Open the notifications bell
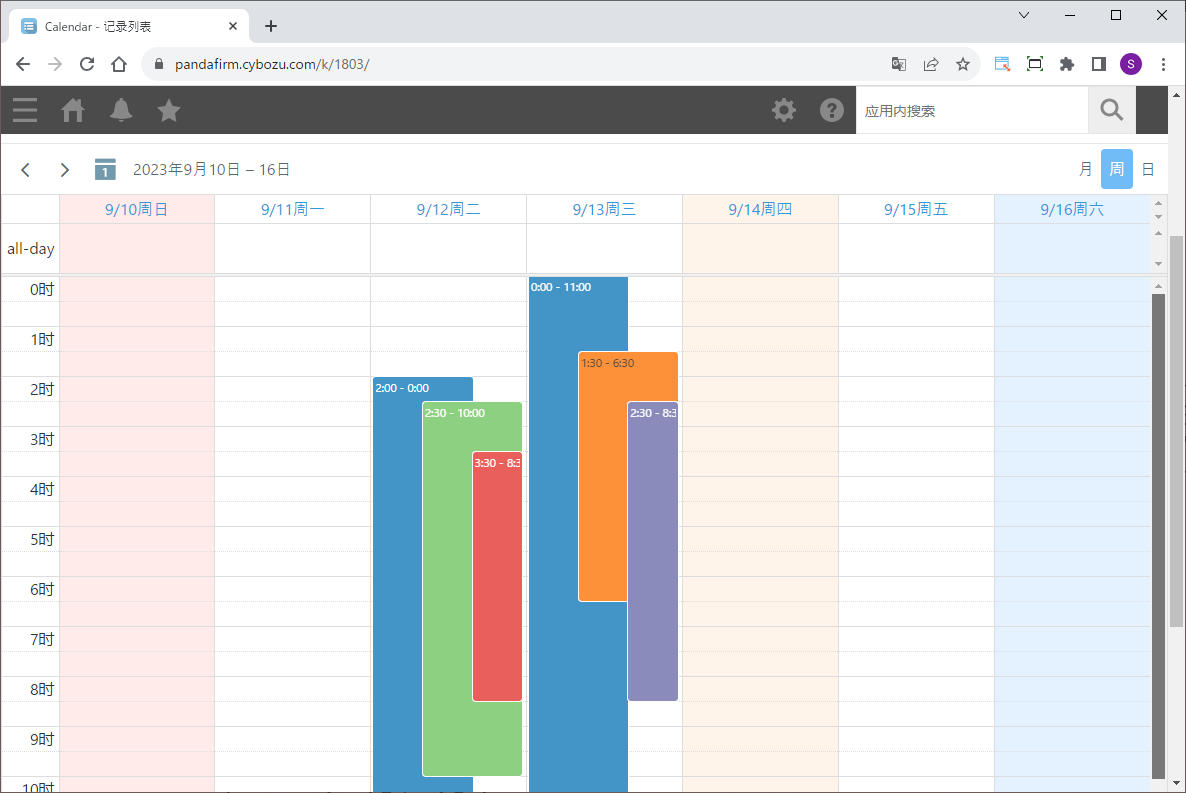 pos(121,110)
